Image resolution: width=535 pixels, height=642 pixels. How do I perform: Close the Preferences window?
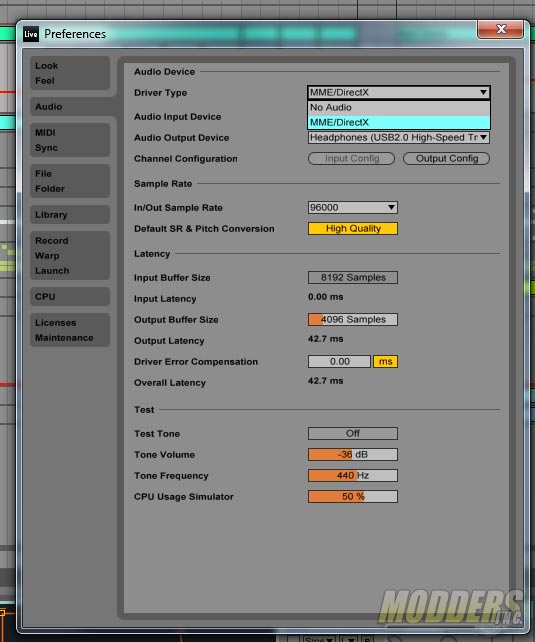[500, 29]
